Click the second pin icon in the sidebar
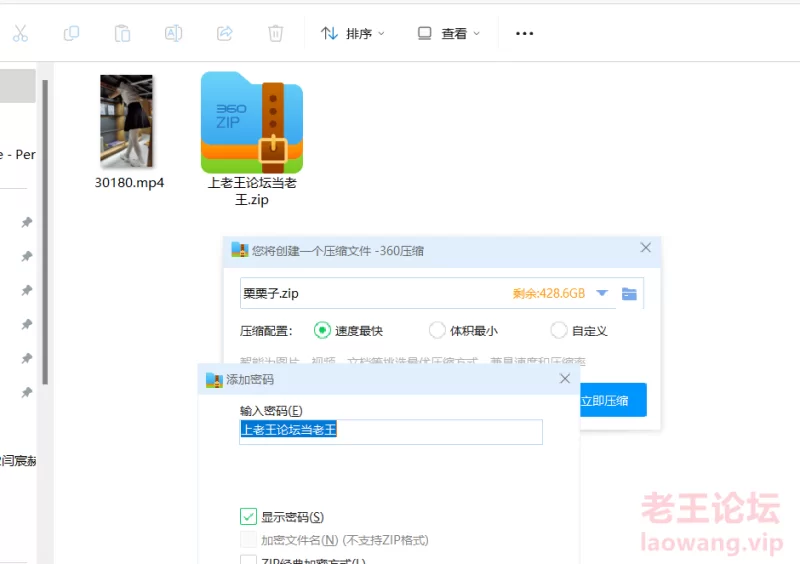 (x=27, y=256)
